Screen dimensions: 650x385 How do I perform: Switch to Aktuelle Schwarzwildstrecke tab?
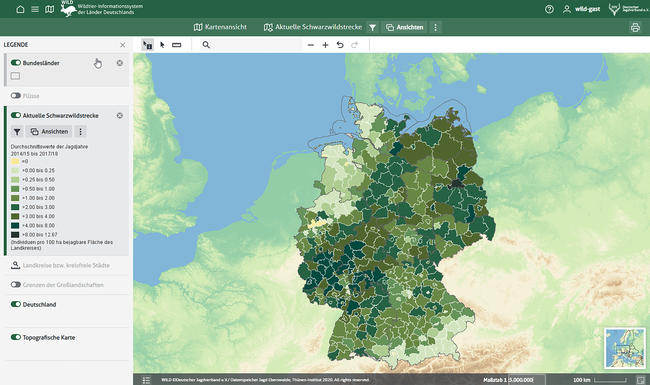point(313,27)
